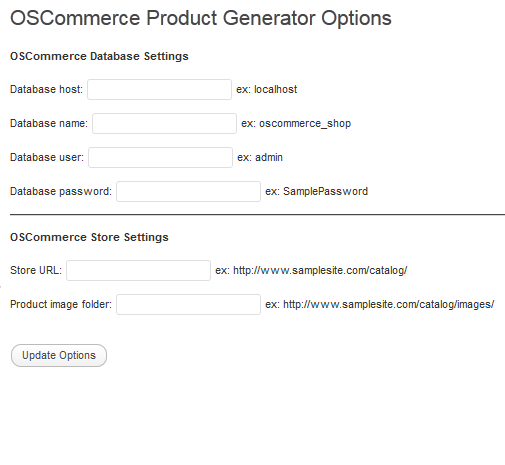
Task: Click the Database host label
Action: coord(46,89)
